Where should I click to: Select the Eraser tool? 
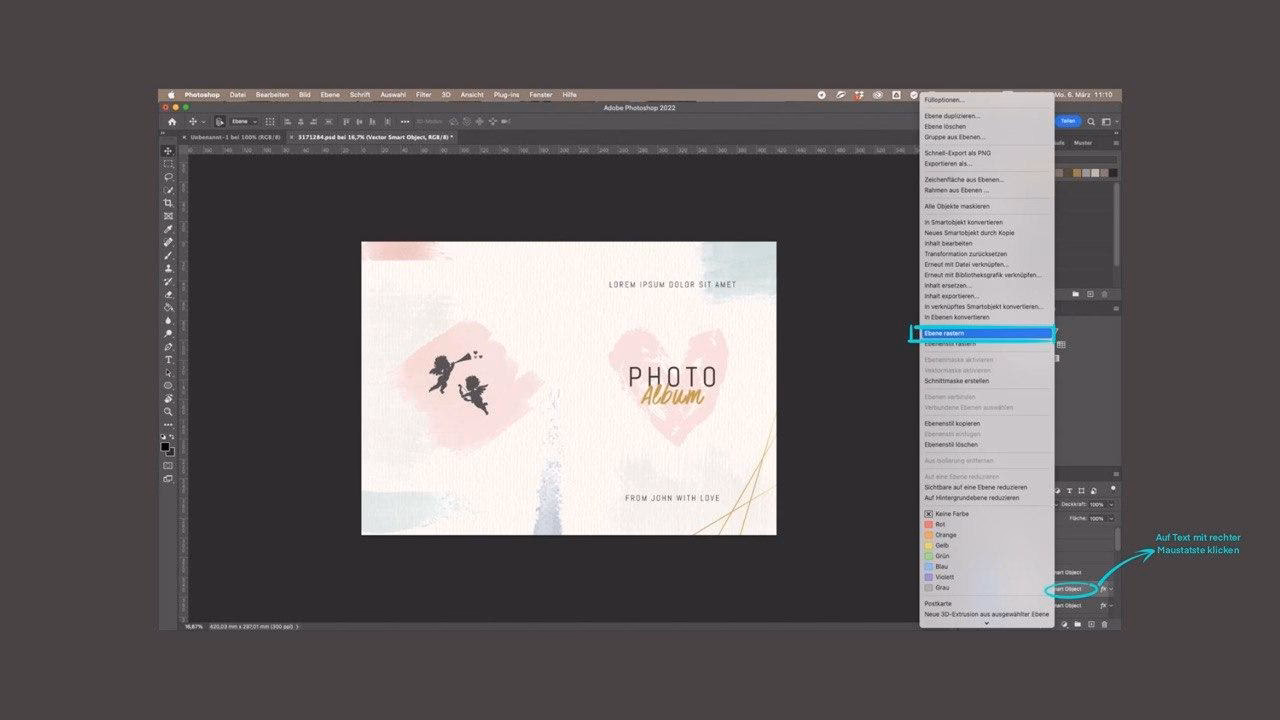click(168, 294)
